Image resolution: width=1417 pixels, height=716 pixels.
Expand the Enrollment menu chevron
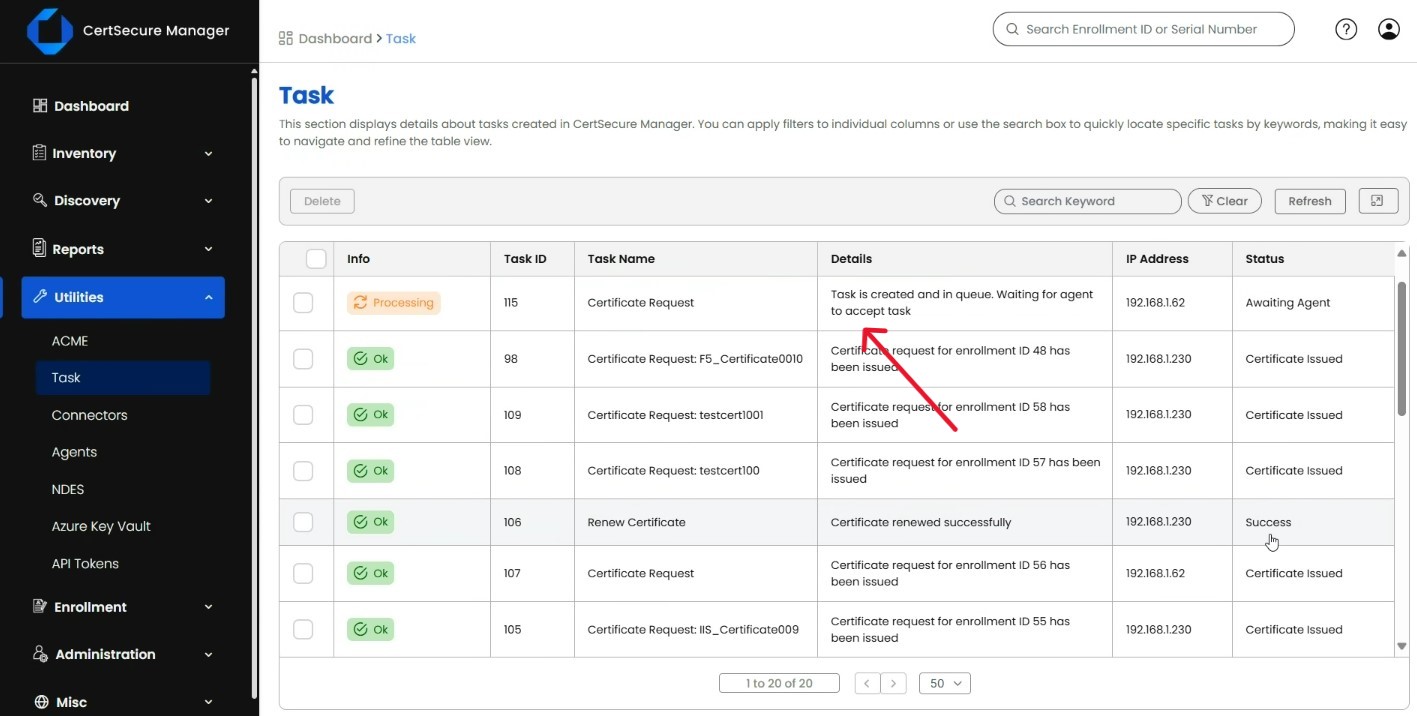pos(208,607)
